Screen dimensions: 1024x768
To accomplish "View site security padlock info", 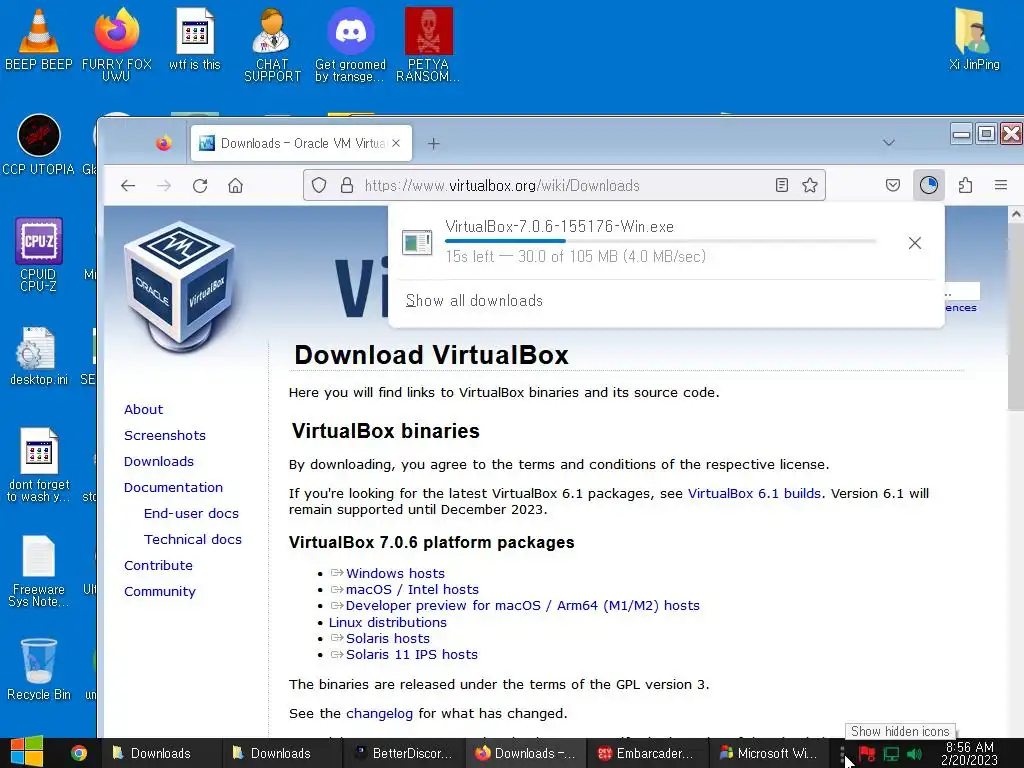I will [x=347, y=185].
